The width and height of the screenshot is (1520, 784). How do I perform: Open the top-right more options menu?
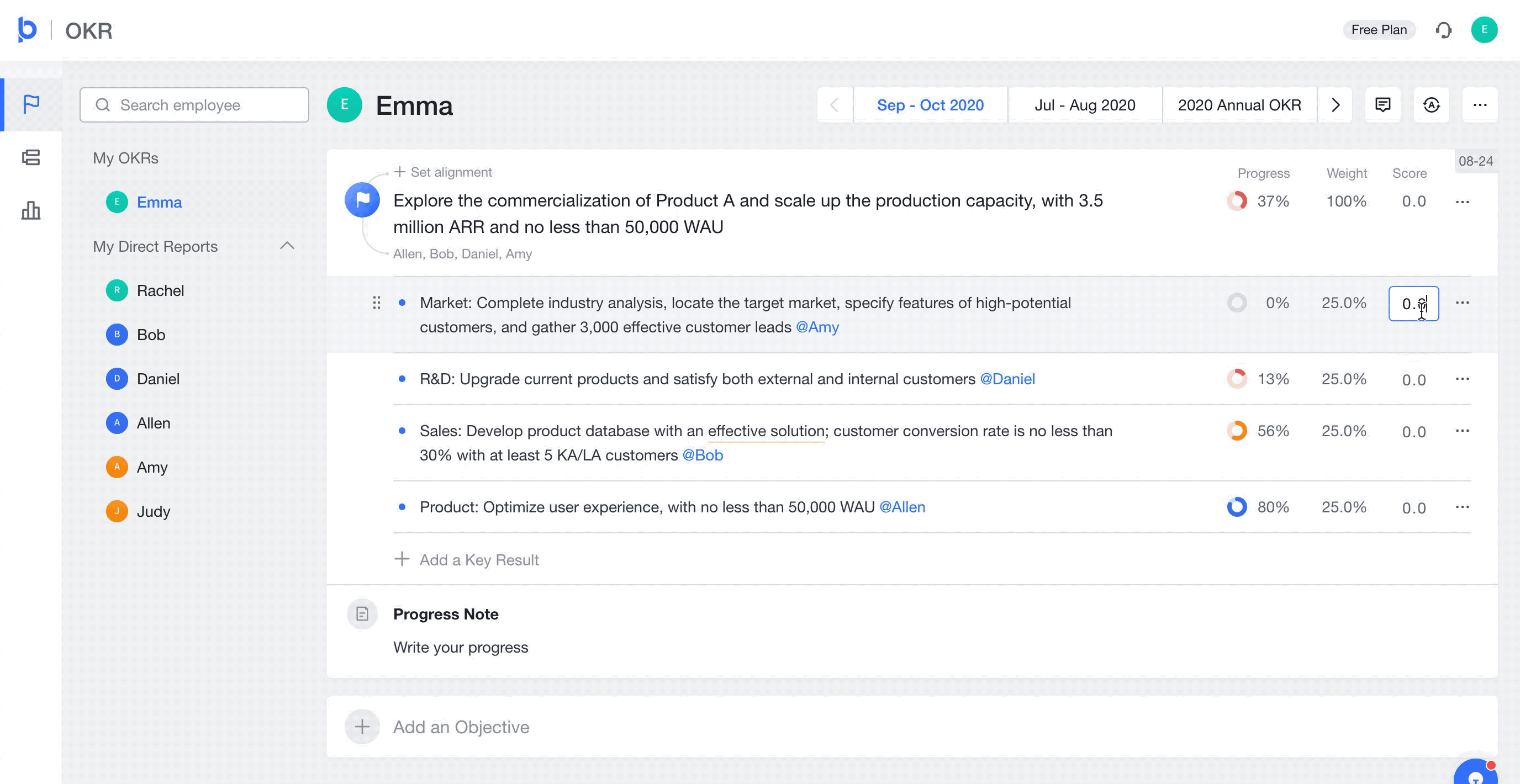pyautogui.click(x=1479, y=105)
